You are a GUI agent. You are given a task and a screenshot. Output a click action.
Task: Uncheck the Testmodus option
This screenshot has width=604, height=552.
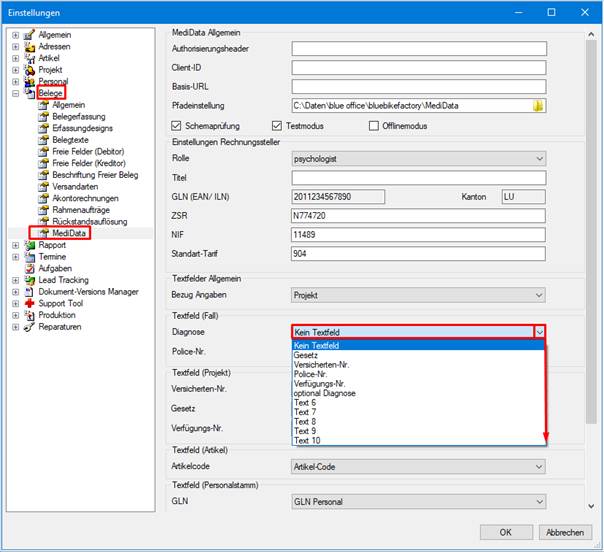point(277,126)
